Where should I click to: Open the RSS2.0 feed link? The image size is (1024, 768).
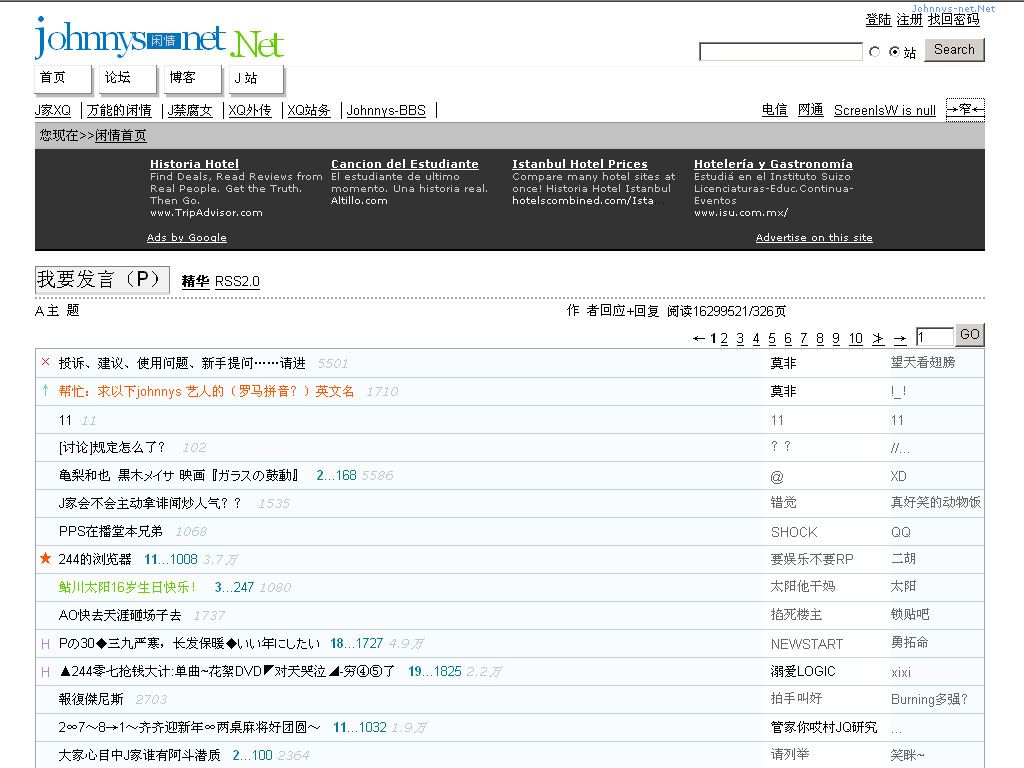(237, 282)
